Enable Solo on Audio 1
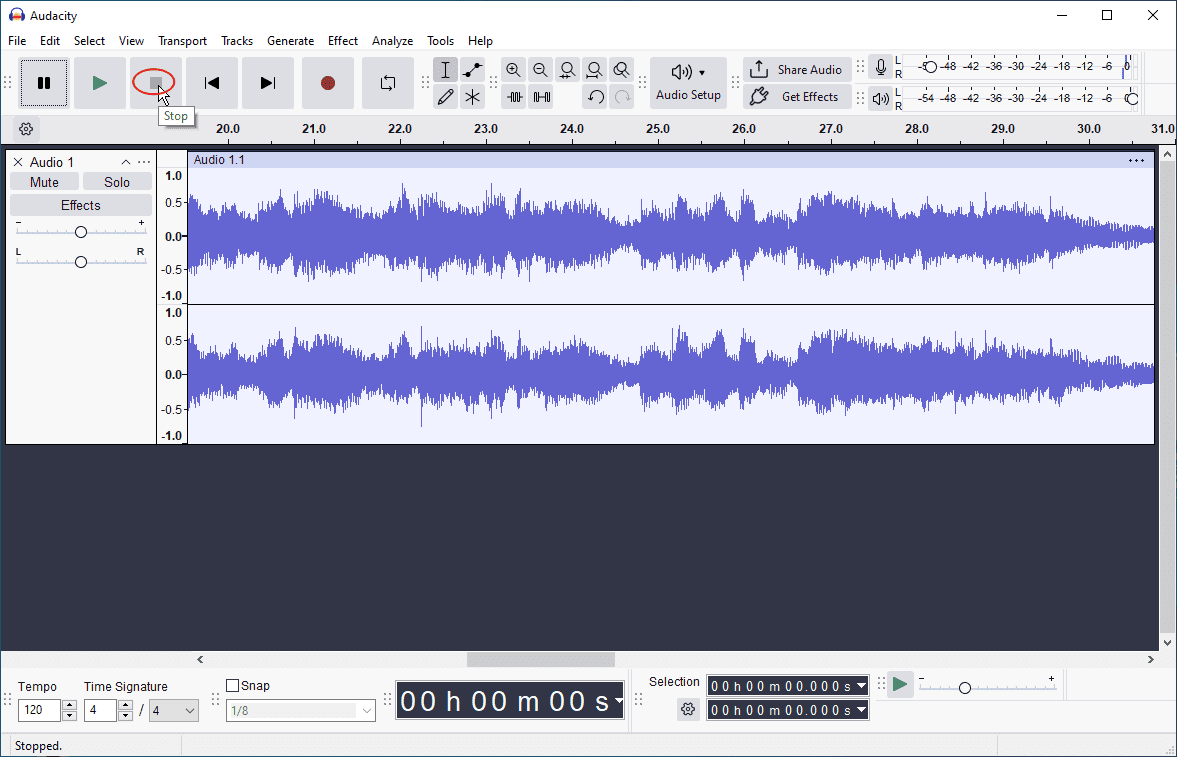This screenshot has height=757, width=1177. pos(117,181)
